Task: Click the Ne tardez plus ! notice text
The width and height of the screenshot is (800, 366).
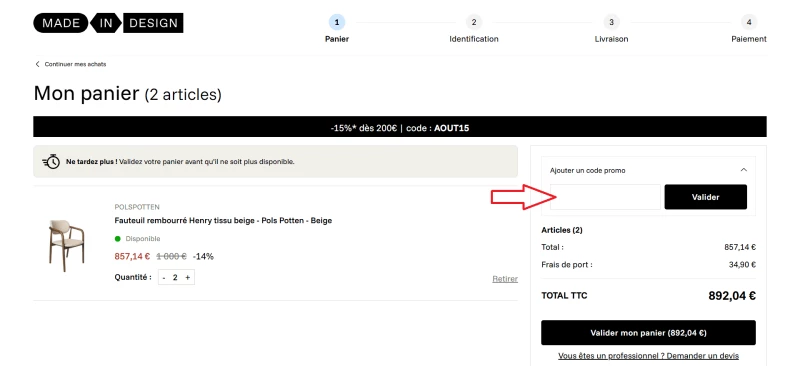Action: (x=180, y=161)
